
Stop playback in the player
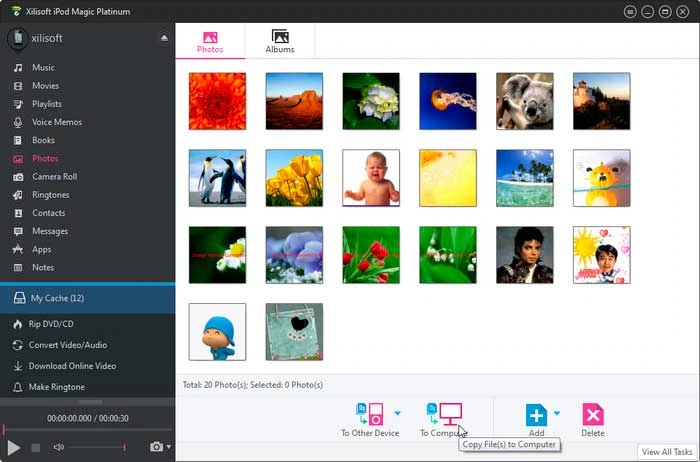pyautogui.click(x=36, y=447)
